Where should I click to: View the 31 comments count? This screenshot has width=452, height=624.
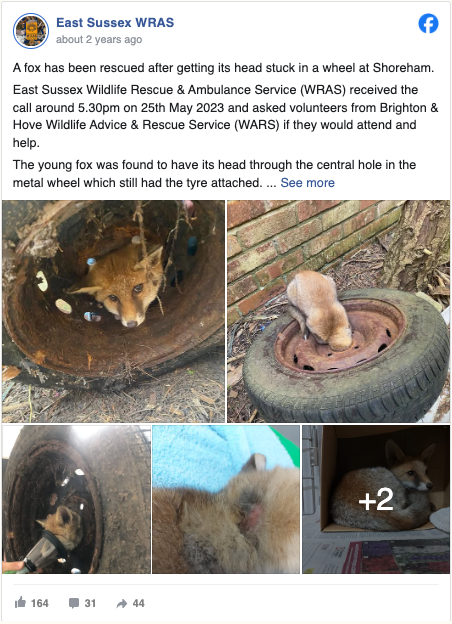(90, 603)
